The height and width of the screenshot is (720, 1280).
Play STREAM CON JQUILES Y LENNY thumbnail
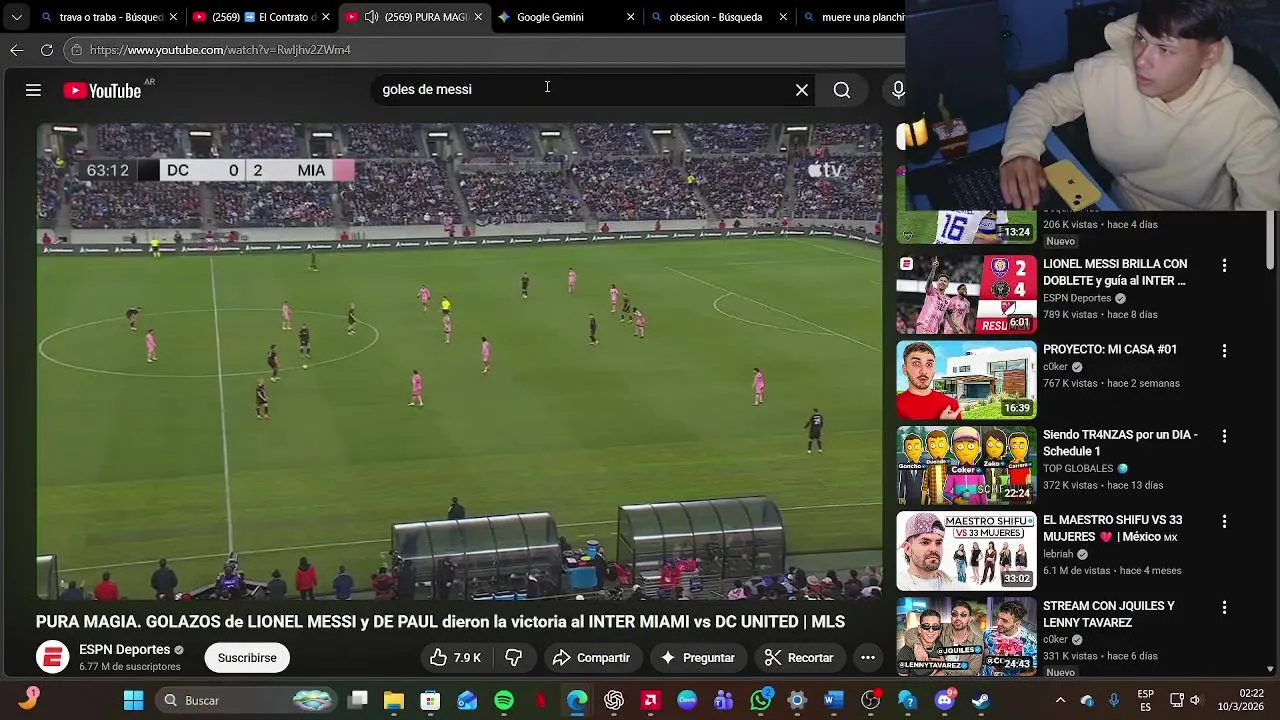click(x=966, y=636)
